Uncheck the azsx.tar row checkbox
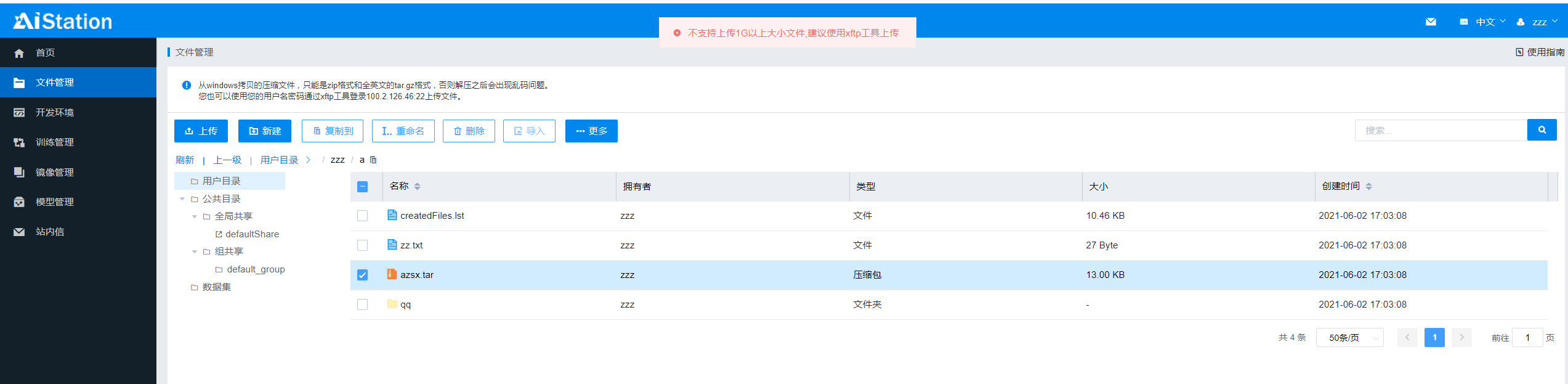Image resolution: width=1568 pixels, height=384 pixels. point(362,275)
